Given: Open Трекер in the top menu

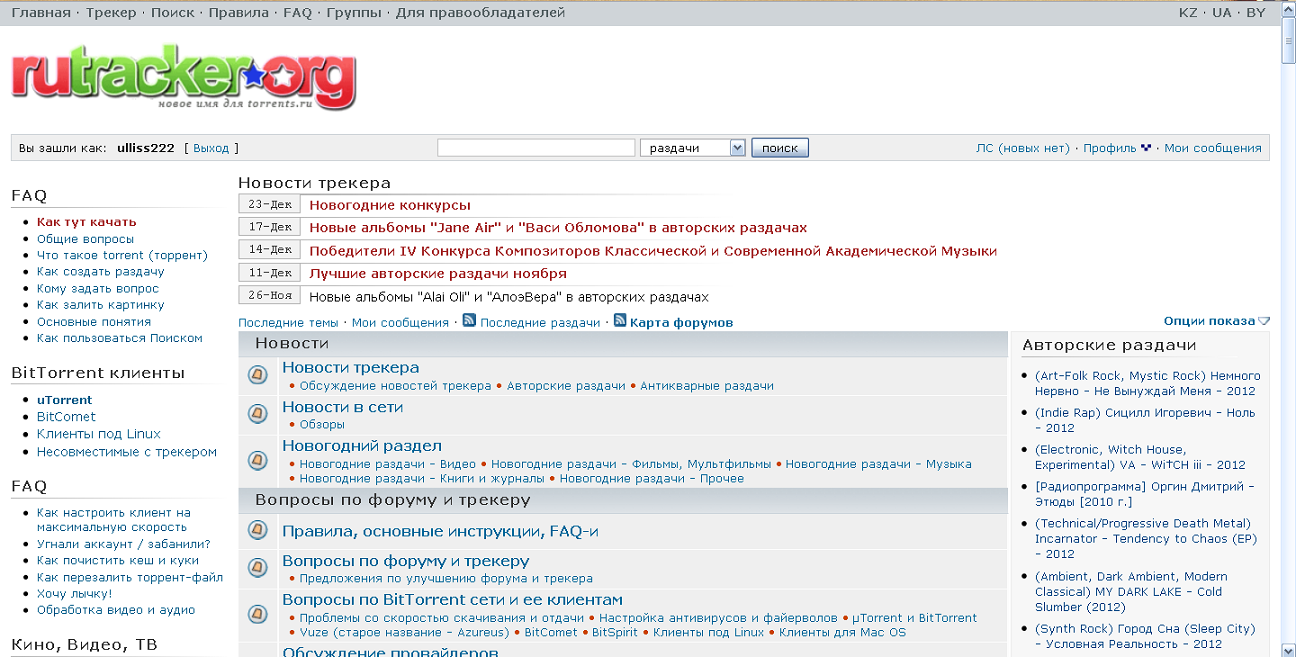Looking at the screenshot, I should 111,13.
